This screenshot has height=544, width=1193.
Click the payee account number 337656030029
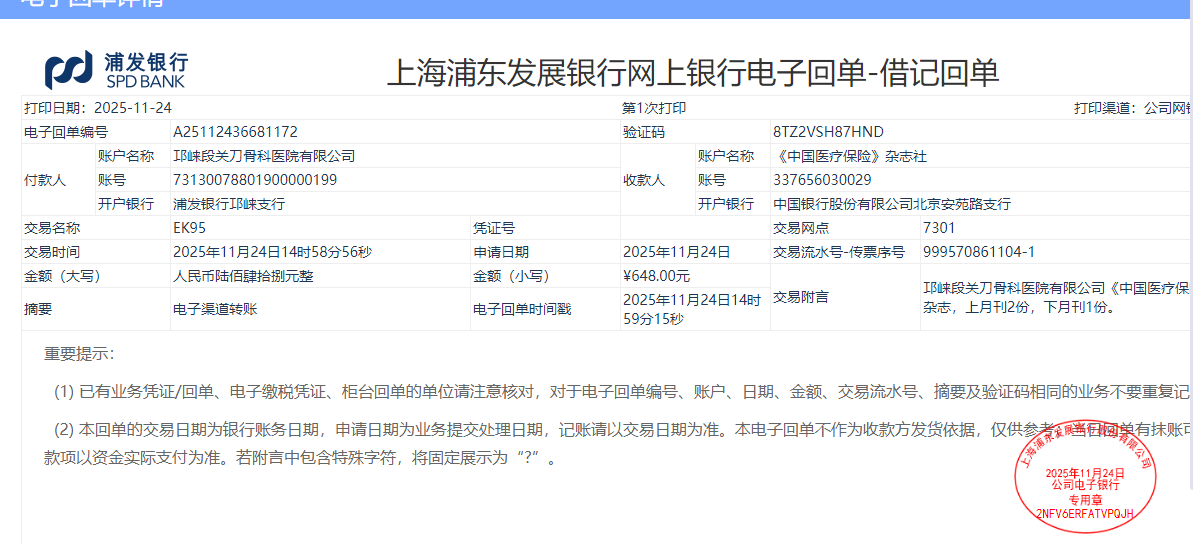(x=822, y=180)
